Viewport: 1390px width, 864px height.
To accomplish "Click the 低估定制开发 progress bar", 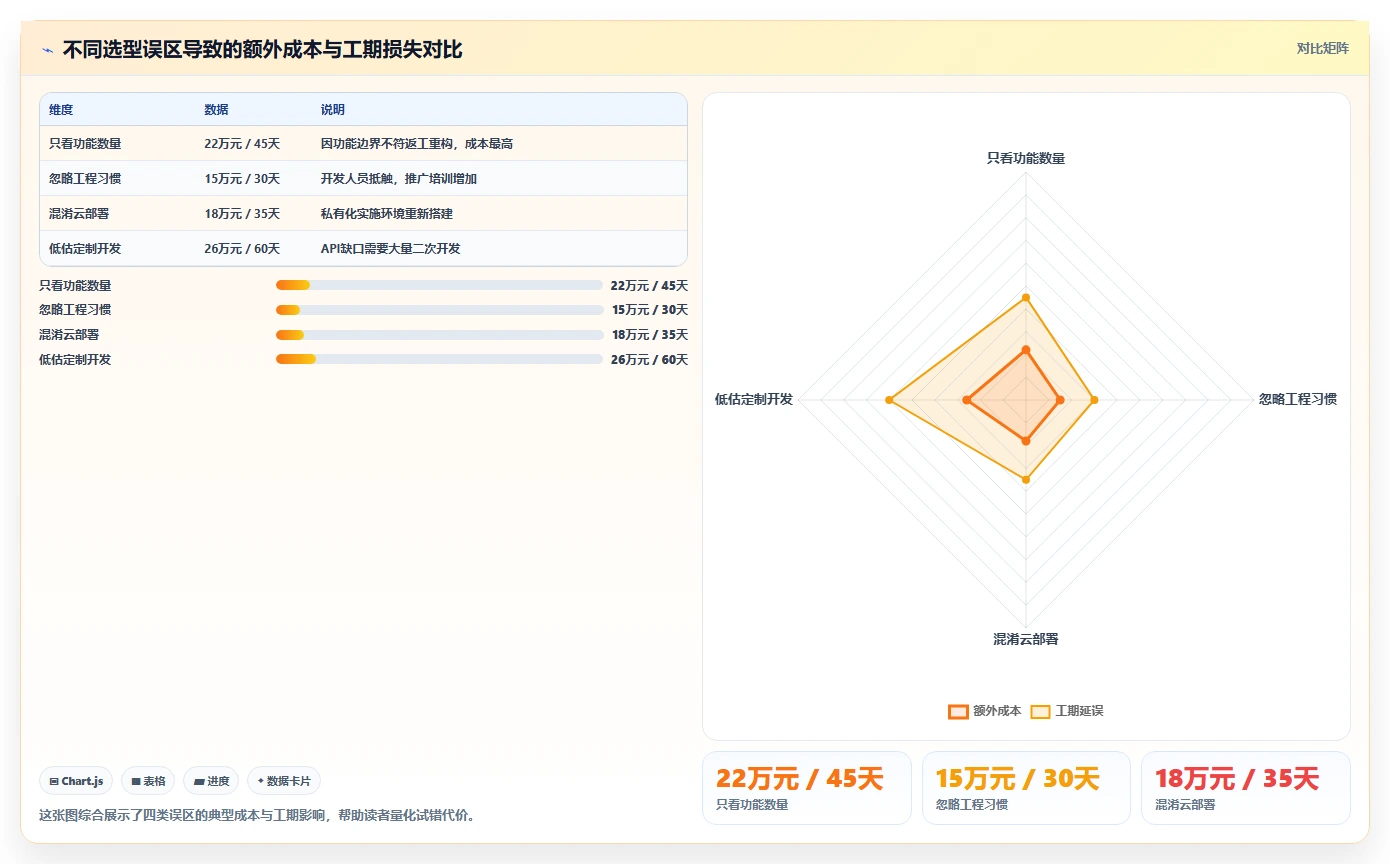I will pos(439,359).
